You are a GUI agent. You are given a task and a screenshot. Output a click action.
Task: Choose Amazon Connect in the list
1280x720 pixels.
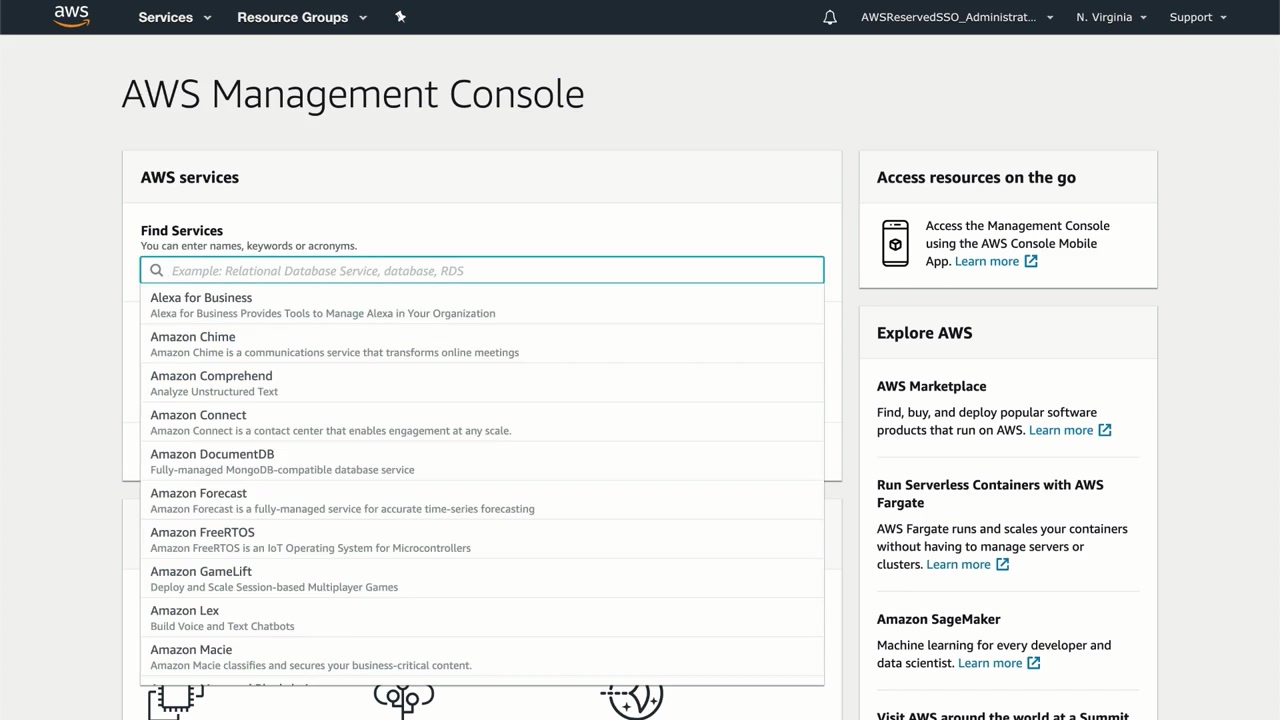click(482, 422)
